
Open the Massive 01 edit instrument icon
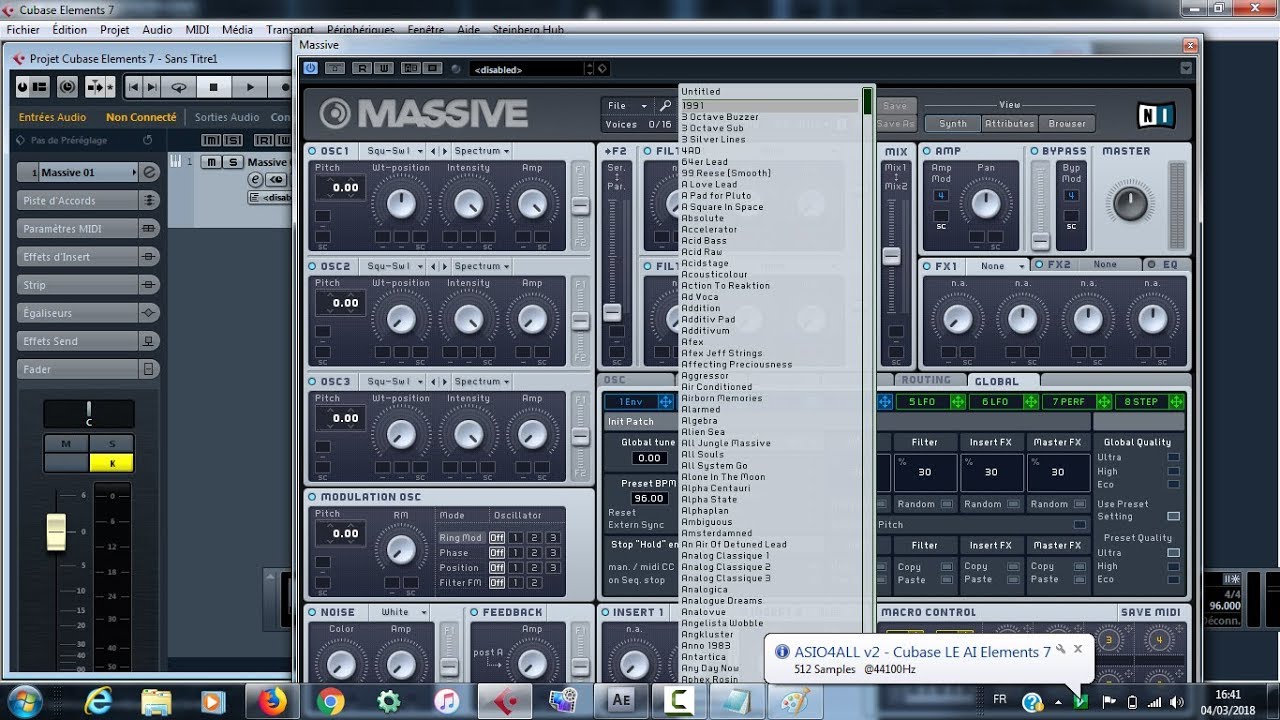150,172
